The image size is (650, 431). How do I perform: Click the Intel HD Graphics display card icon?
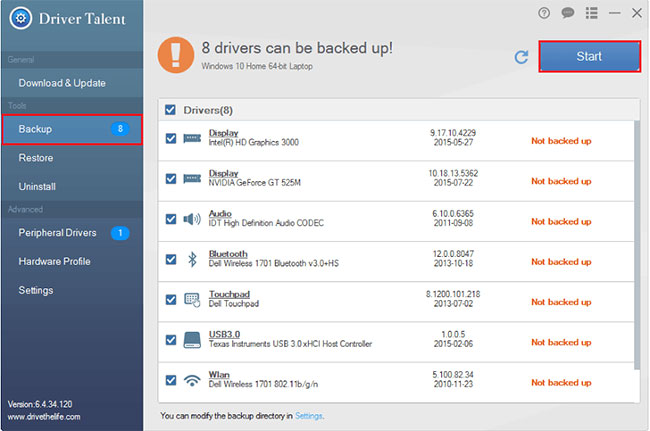(x=192, y=138)
